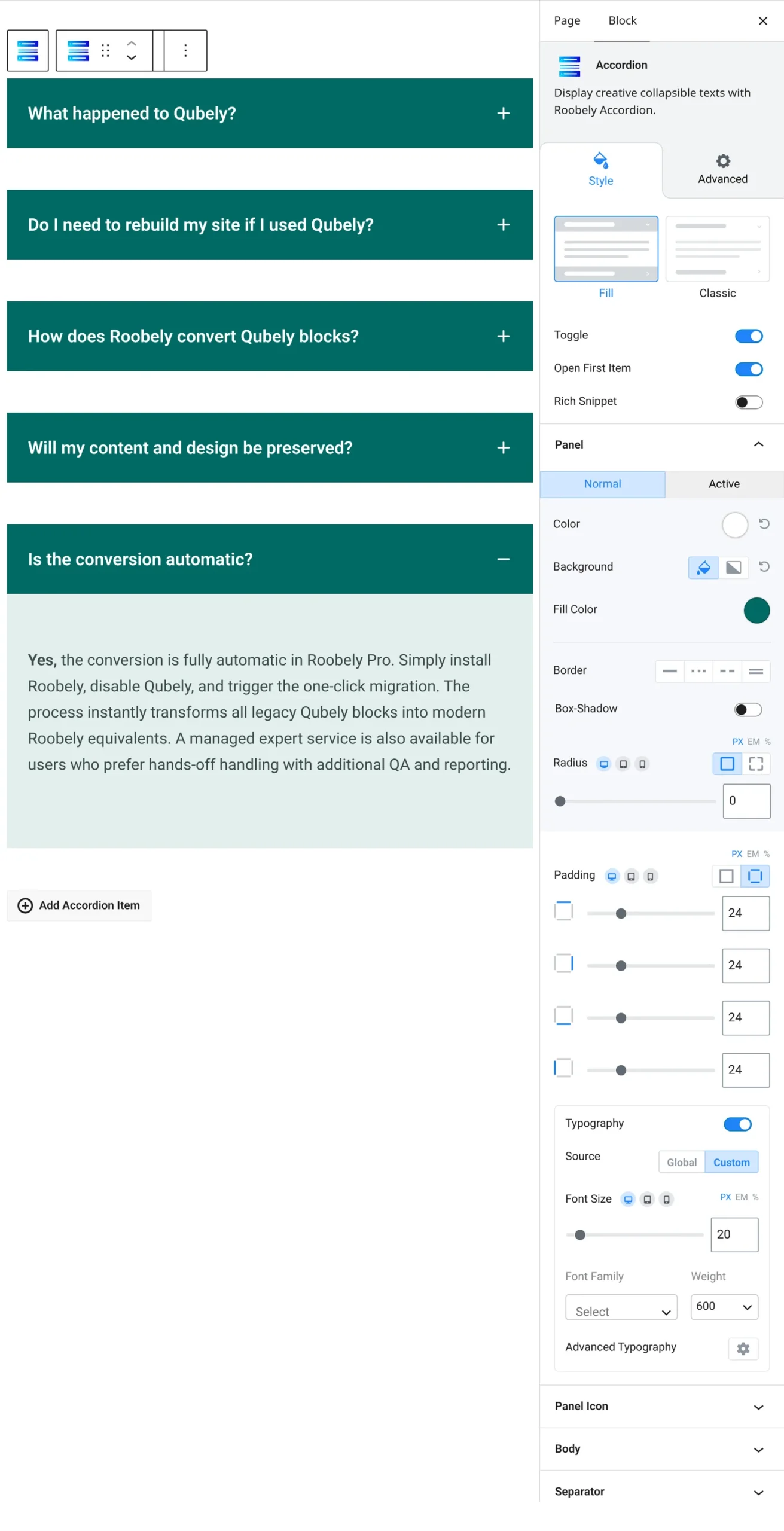784x1531 pixels.
Task: Enable Rich Snippet switch
Action: [x=749, y=402]
